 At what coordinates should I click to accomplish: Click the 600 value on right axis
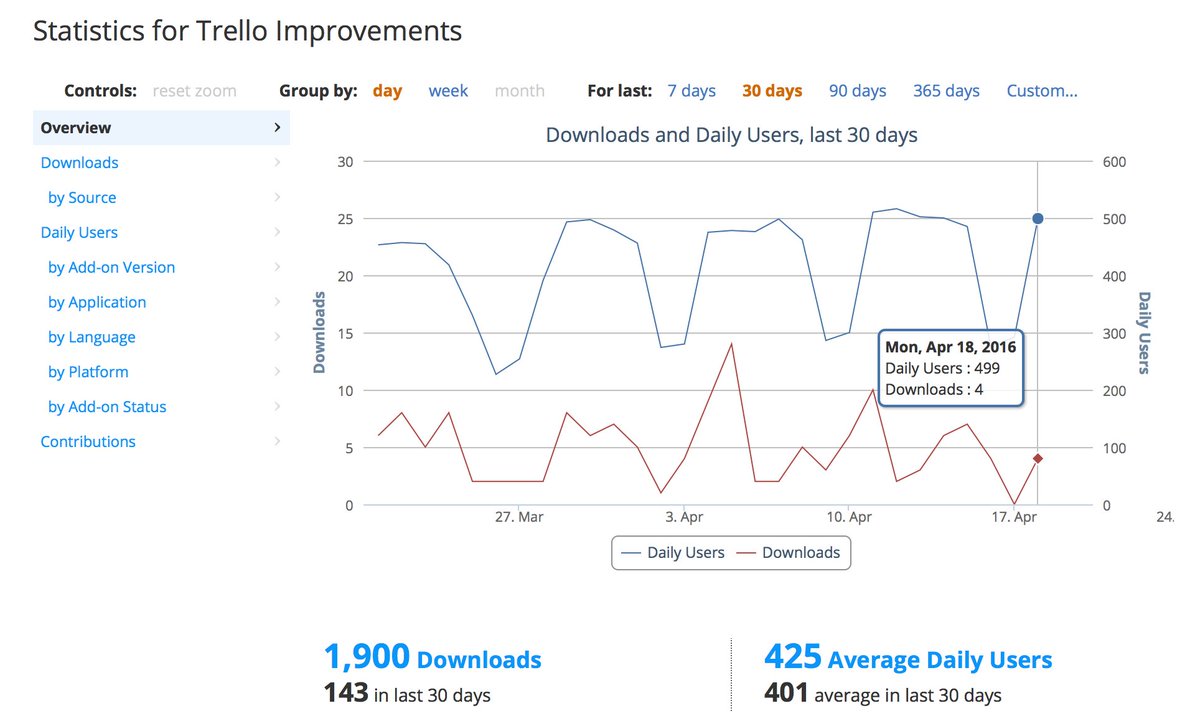pyautogui.click(x=1113, y=162)
